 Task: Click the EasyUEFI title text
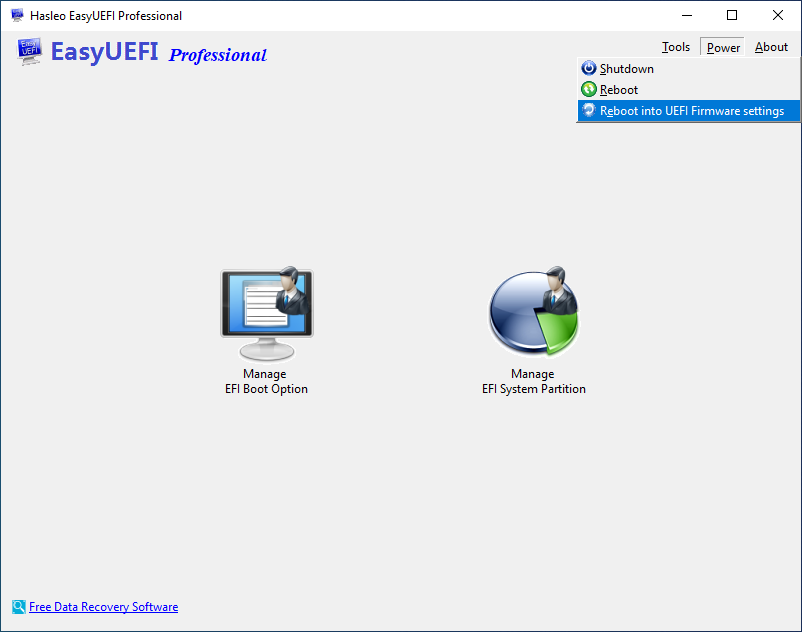[x=104, y=52]
